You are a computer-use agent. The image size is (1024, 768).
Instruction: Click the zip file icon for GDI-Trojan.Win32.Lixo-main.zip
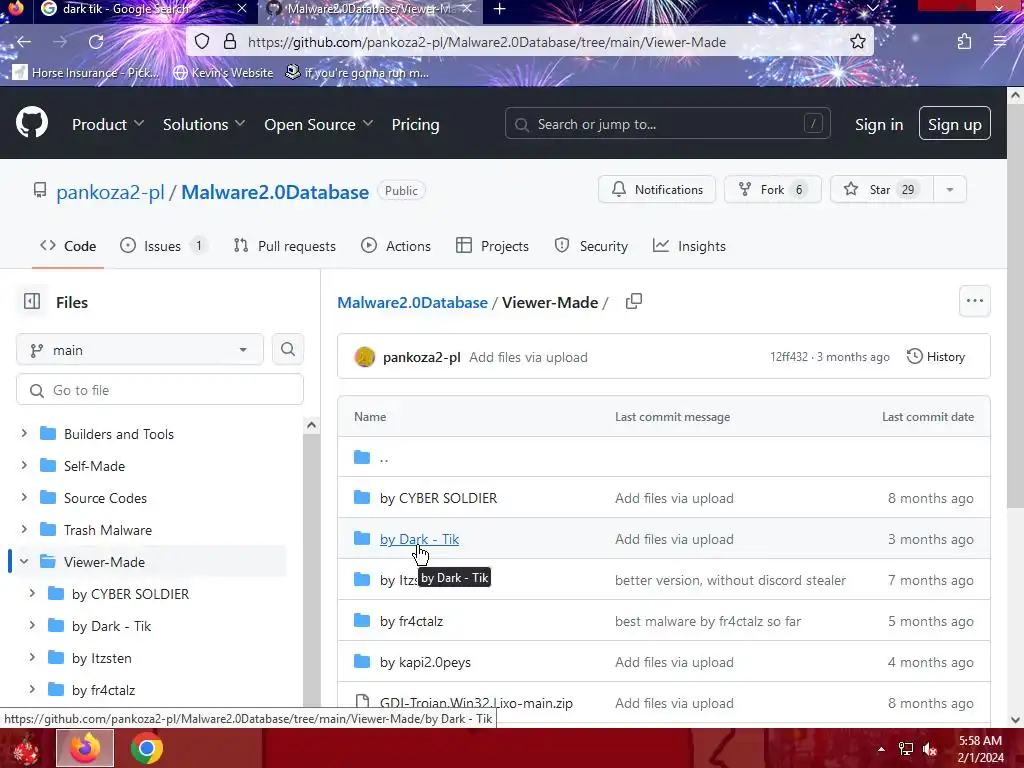click(362, 701)
